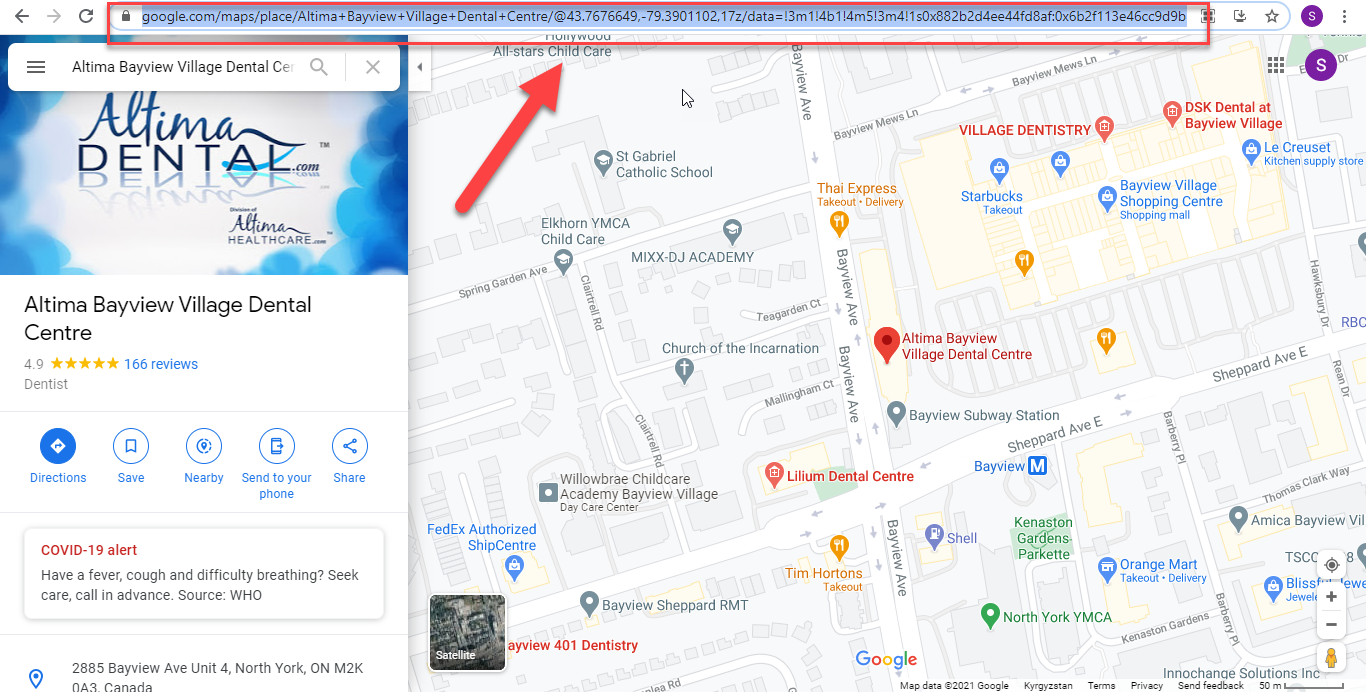Select the restaurant marker inside Bayview Village mall
1366x692 pixels.
coord(1024,263)
